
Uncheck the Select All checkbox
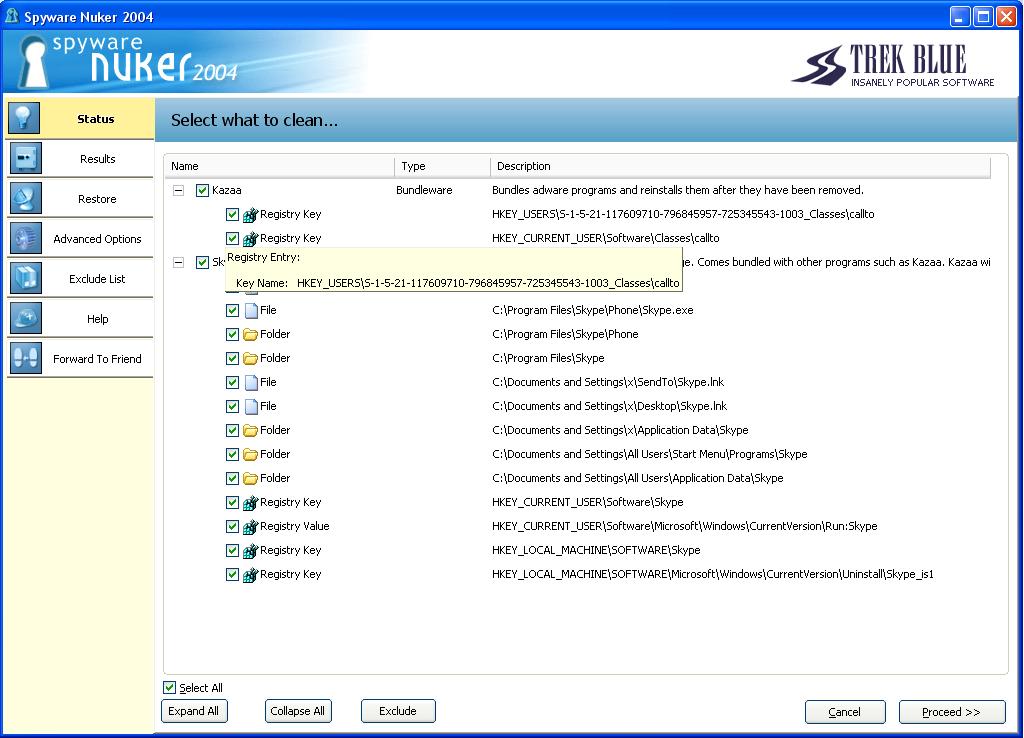pyautogui.click(x=170, y=687)
